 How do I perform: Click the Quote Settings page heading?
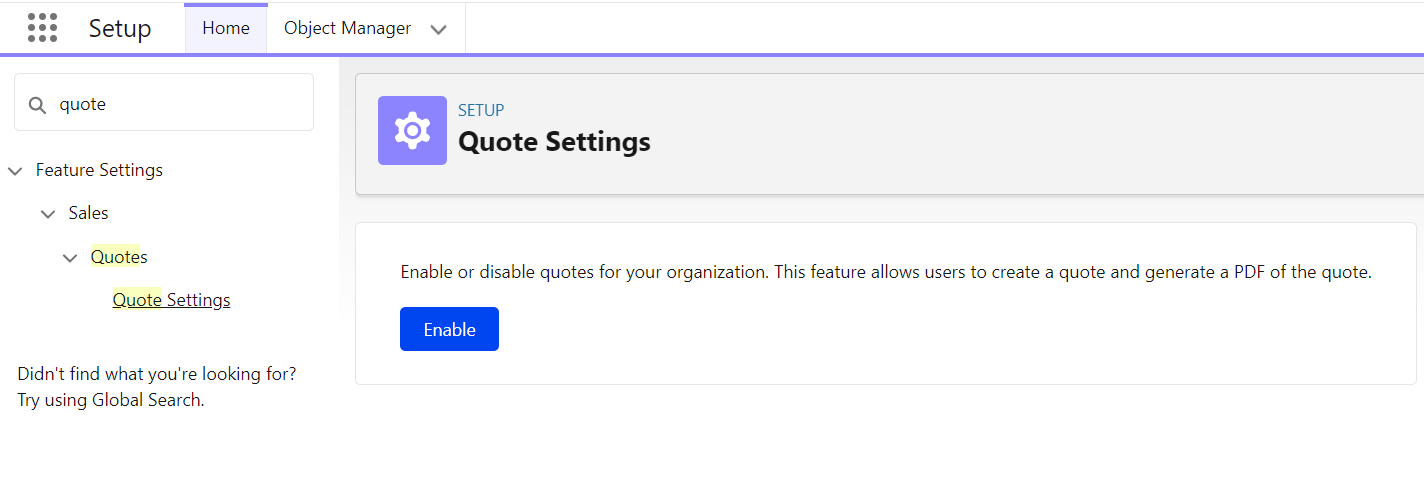click(x=554, y=142)
